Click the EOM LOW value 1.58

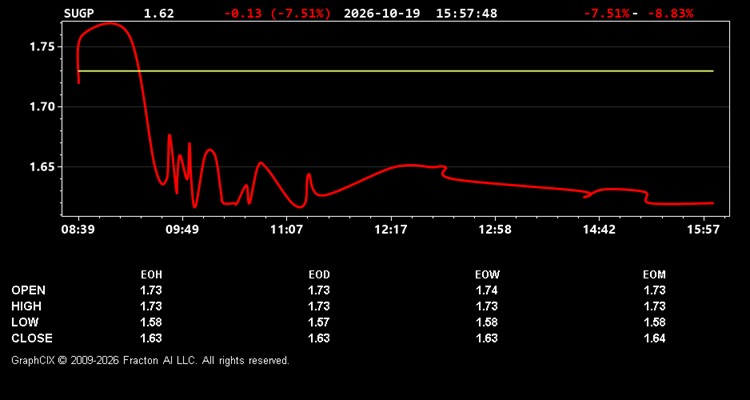(x=654, y=322)
